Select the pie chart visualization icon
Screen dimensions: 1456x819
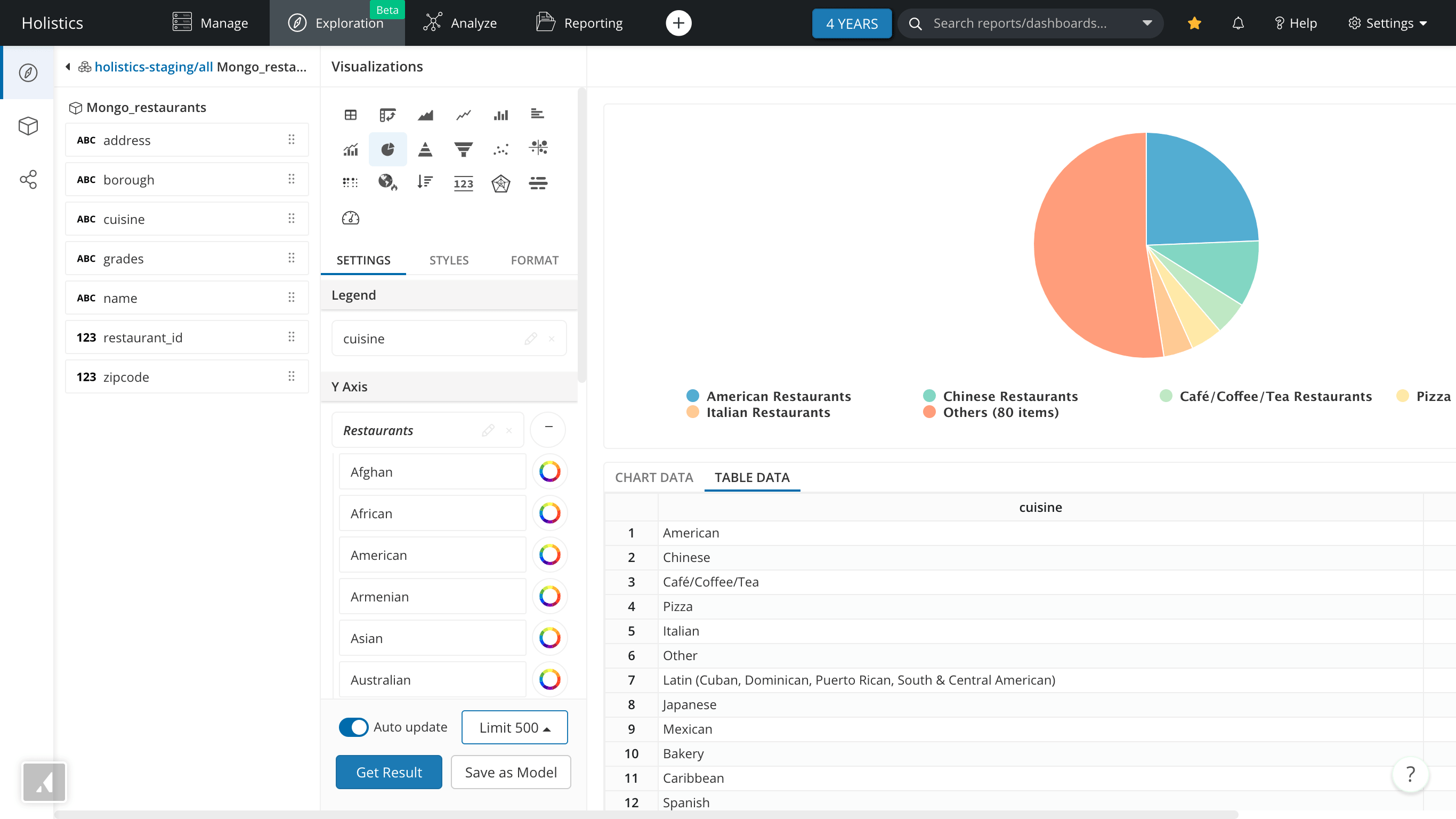(387, 149)
